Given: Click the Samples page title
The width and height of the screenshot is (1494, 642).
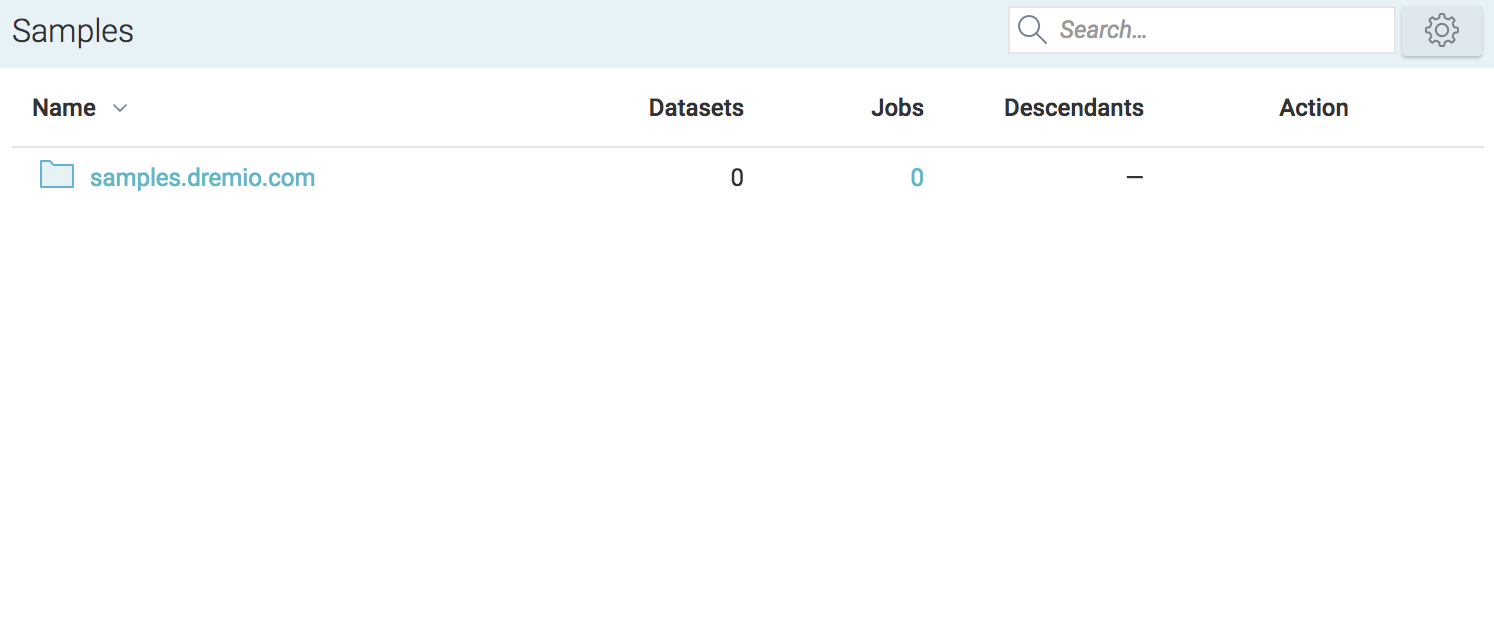Looking at the screenshot, I should click(73, 31).
